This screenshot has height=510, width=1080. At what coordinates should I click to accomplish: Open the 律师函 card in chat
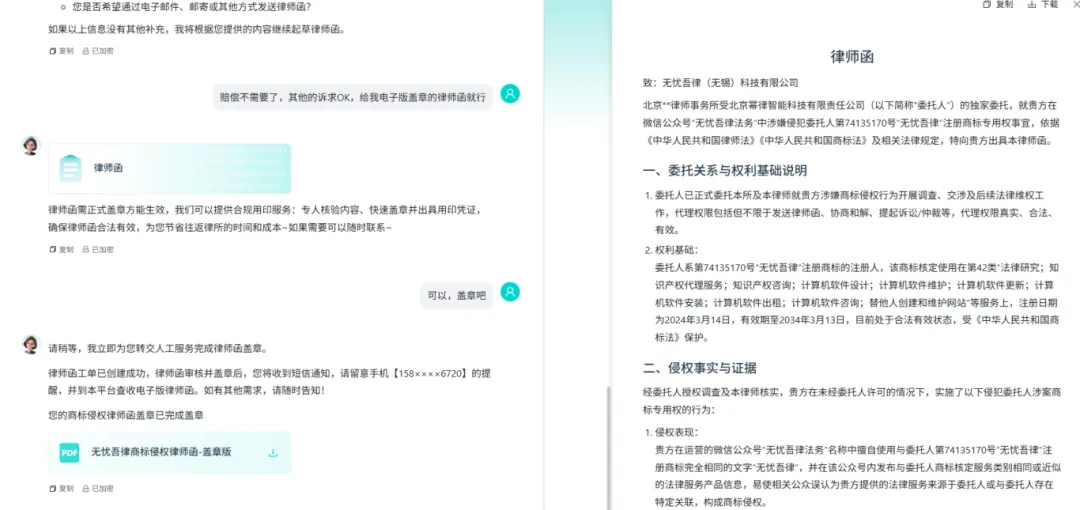coord(169,168)
